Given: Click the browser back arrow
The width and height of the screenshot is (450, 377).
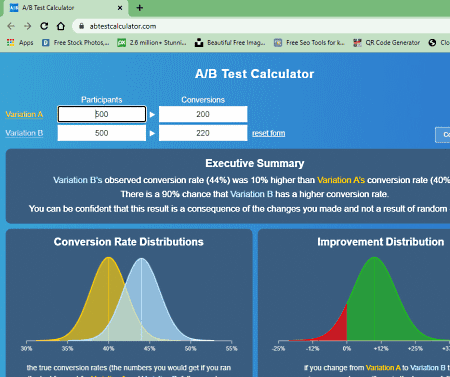Looking at the screenshot, I should pyautogui.click(x=11, y=26).
